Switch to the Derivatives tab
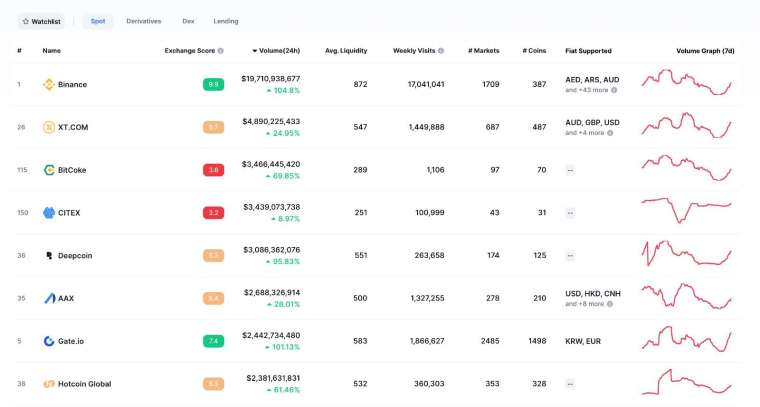Screen dimensions: 760x407 coord(143,21)
